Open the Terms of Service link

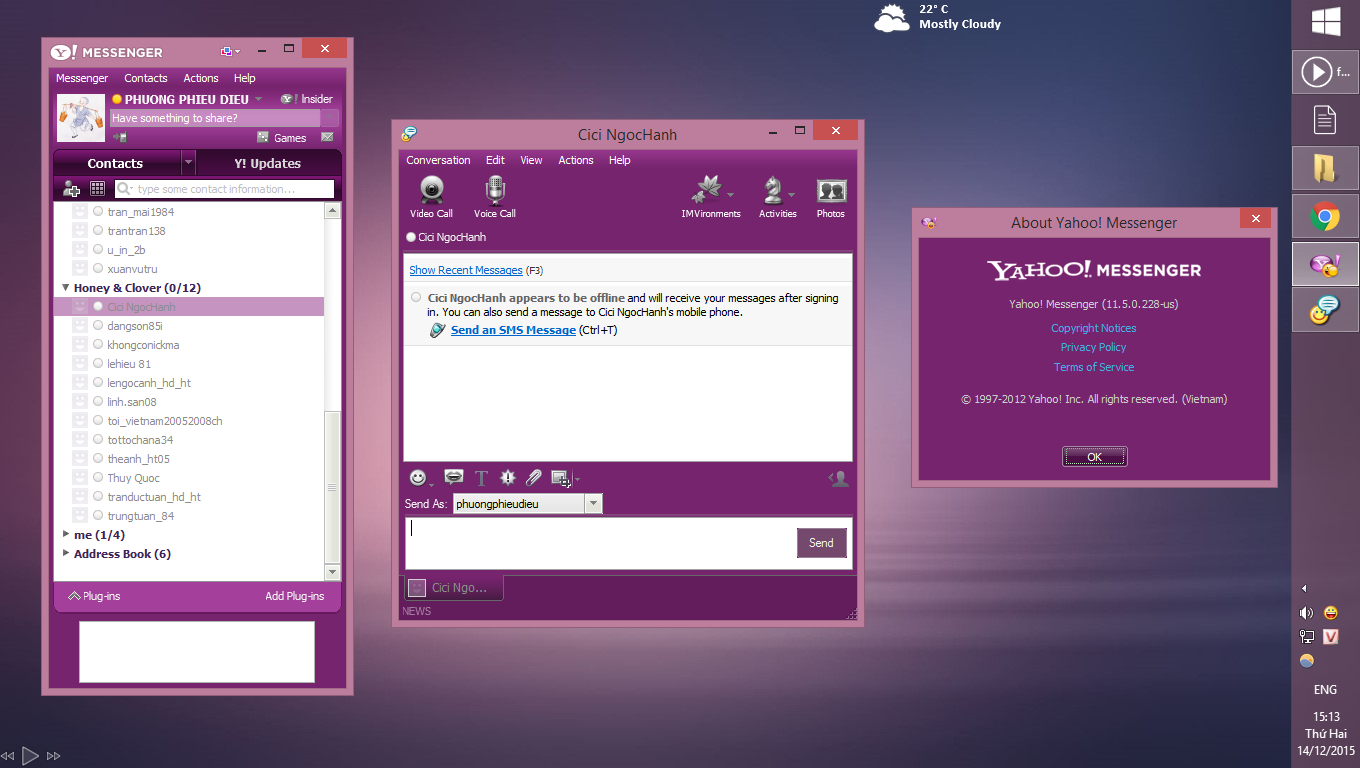(1094, 367)
